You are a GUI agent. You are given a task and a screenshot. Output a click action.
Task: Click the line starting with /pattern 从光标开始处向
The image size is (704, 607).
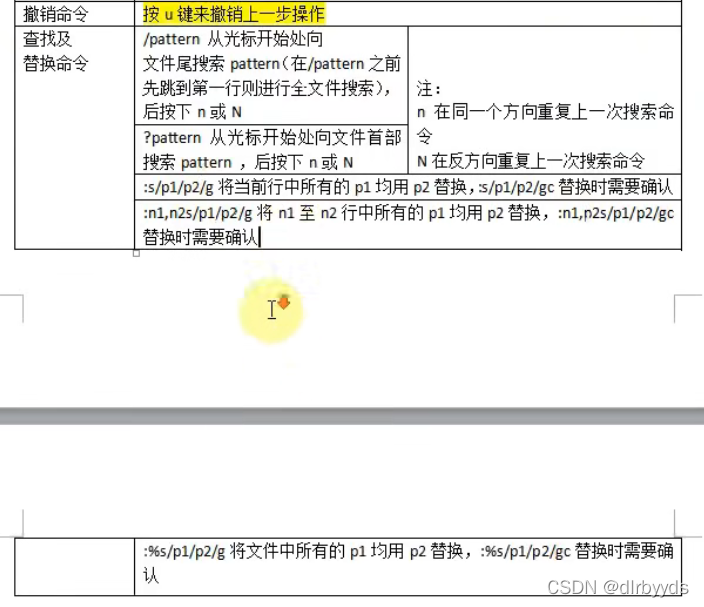pos(233,39)
